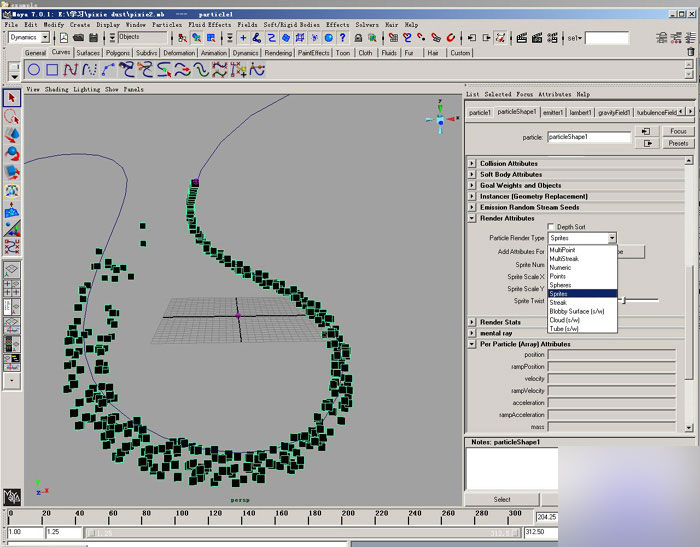Pick the Move tool in toolbox
The image size is (700, 547).
click(12, 135)
